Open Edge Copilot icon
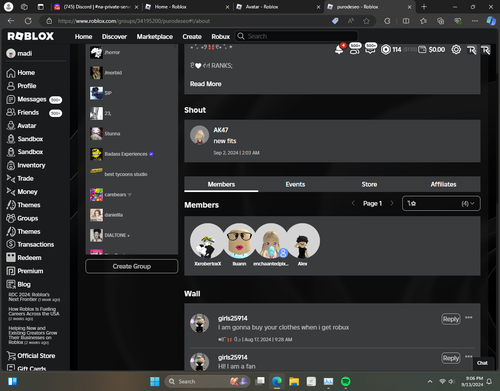The width and height of the screenshot is (500, 391). point(491,21)
